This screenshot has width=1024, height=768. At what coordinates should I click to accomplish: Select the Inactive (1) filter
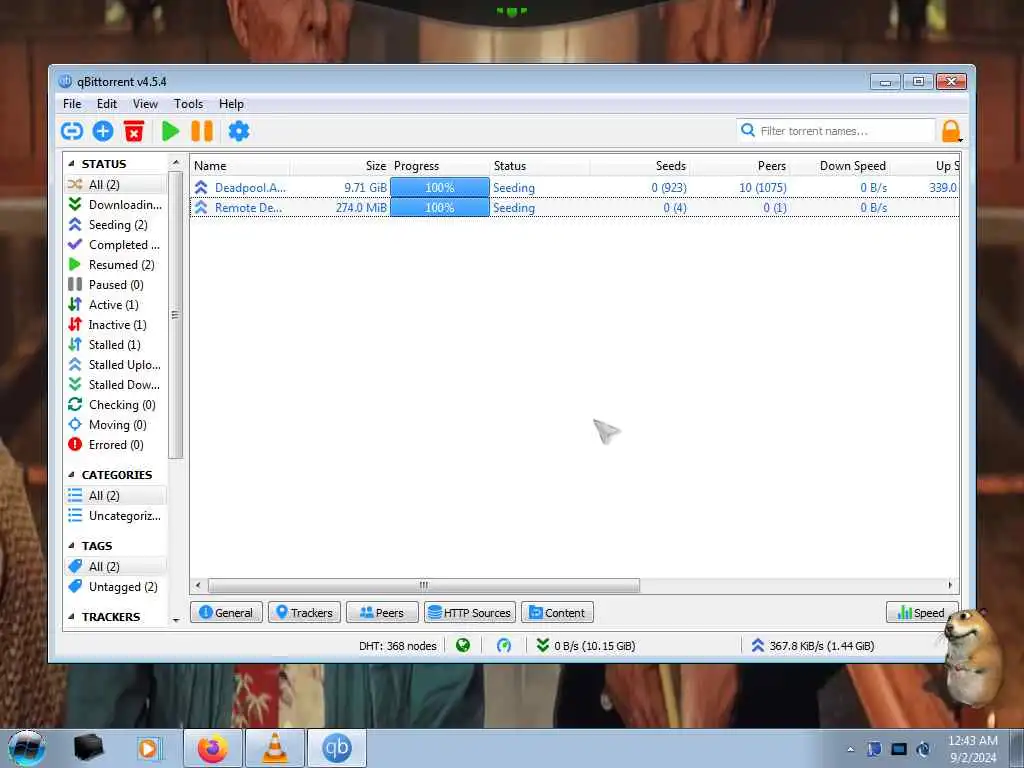click(116, 325)
